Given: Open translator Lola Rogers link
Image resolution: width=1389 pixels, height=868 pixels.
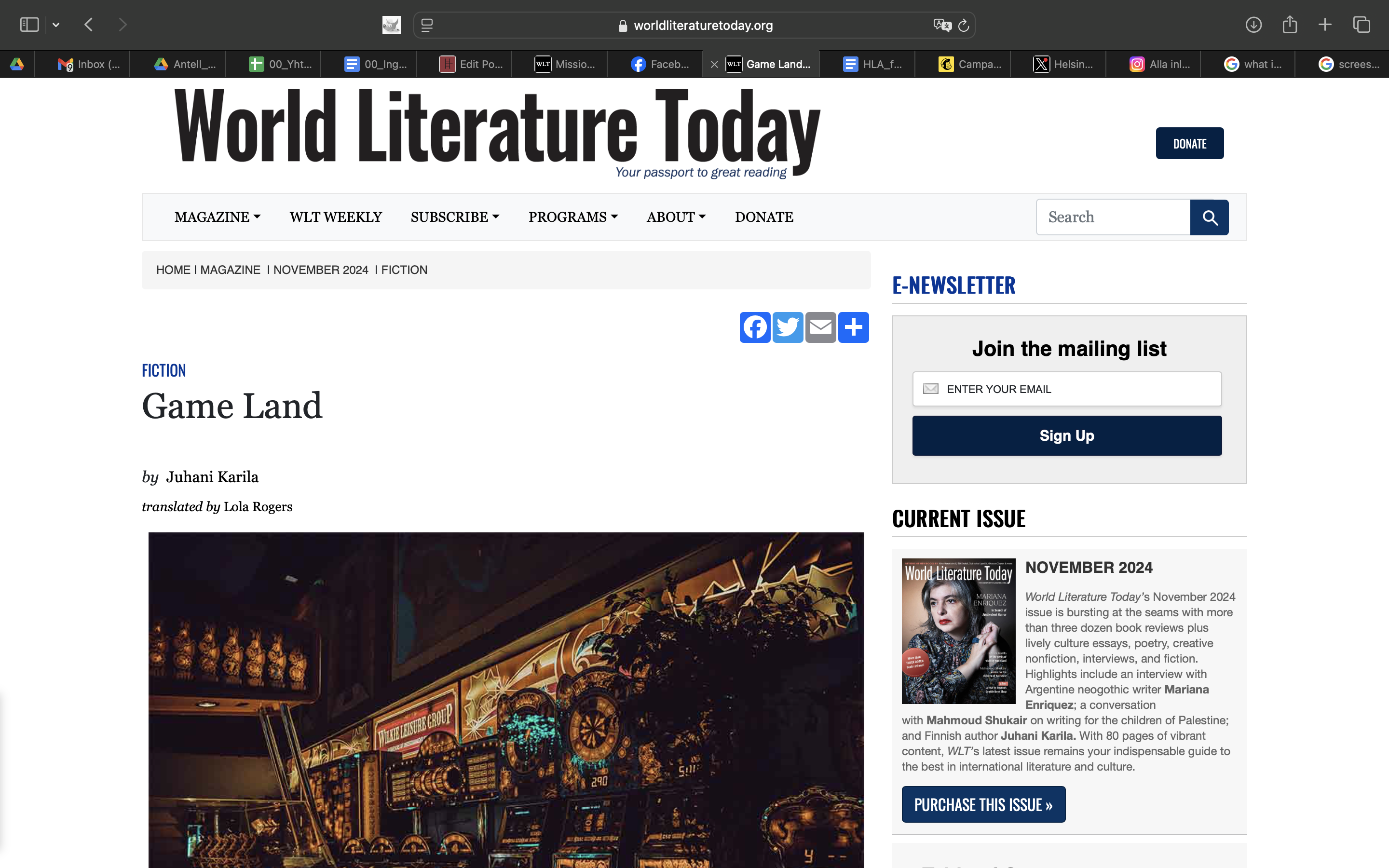Looking at the screenshot, I should click(x=258, y=507).
